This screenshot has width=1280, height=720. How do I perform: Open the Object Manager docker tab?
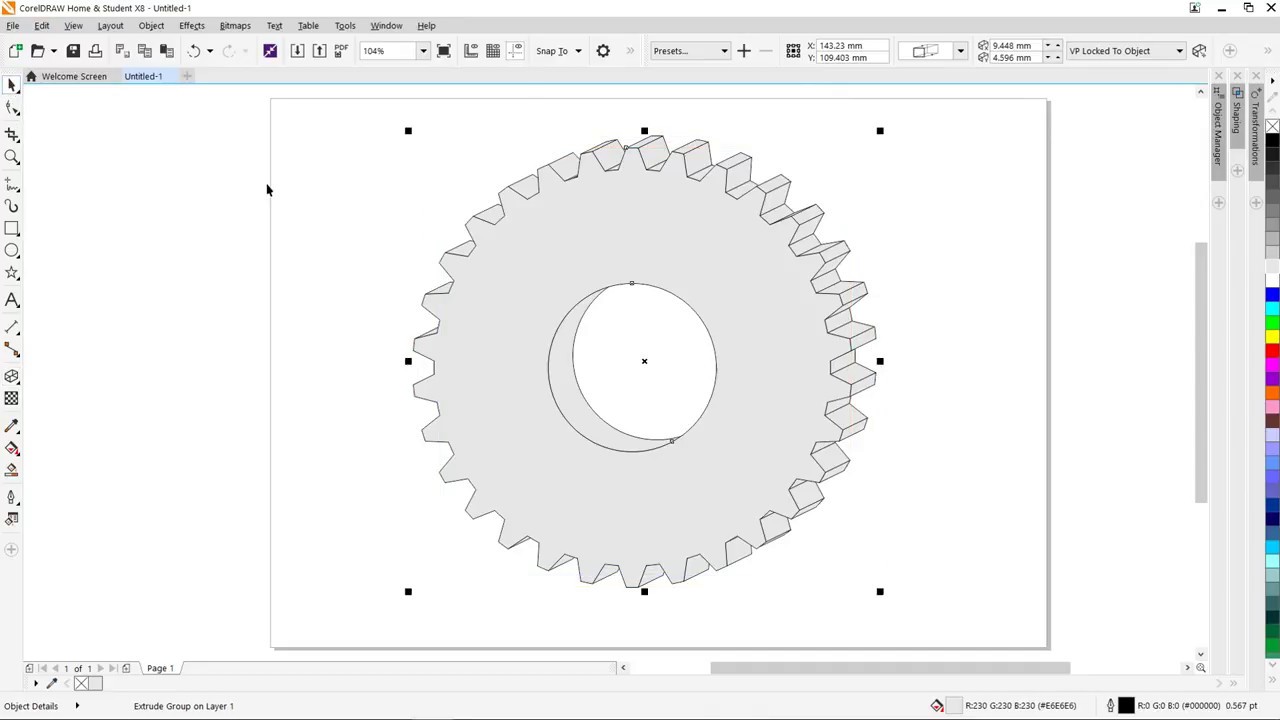pyautogui.click(x=1218, y=133)
